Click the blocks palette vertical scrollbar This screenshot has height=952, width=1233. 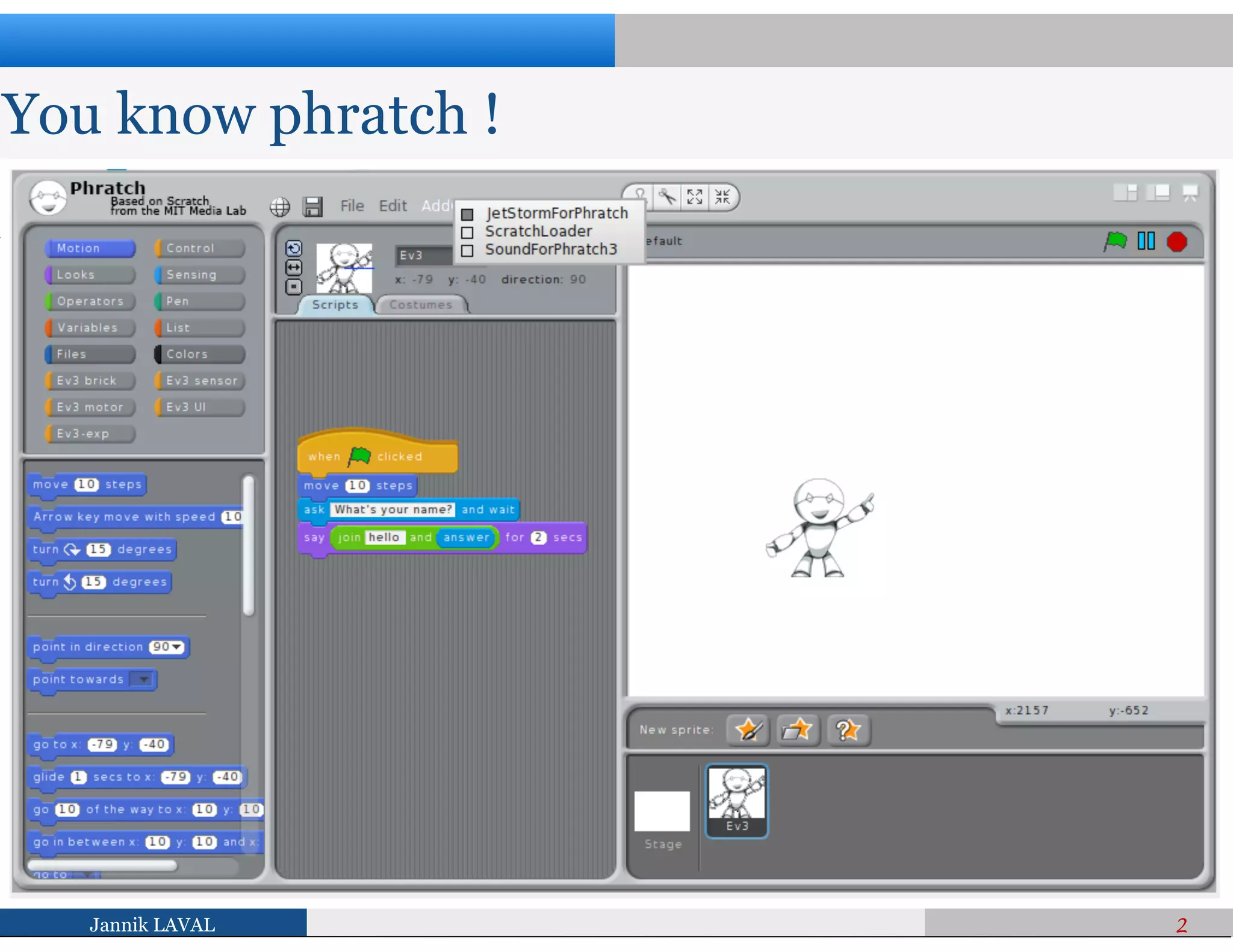tap(249, 545)
